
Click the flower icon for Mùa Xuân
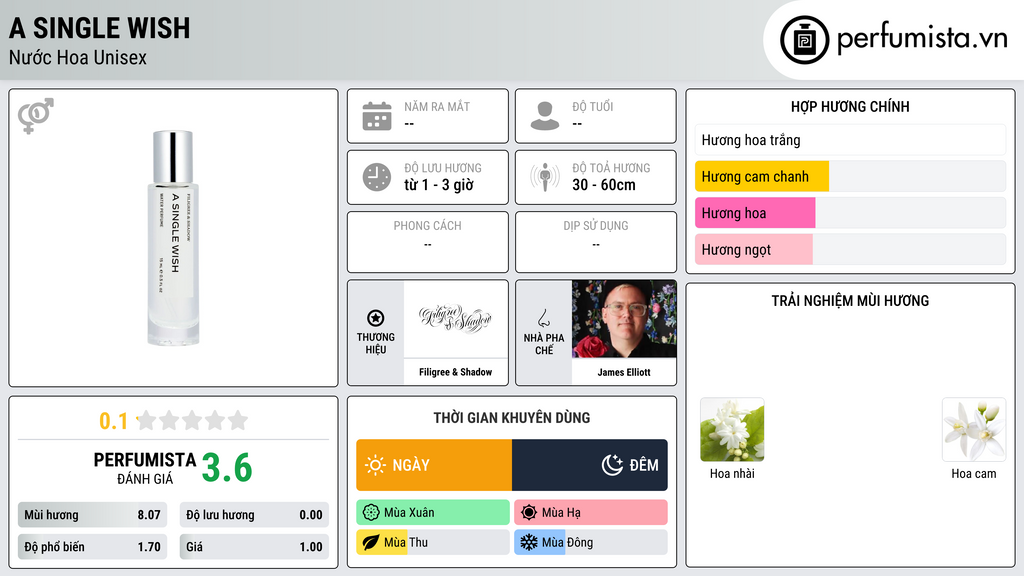371,513
